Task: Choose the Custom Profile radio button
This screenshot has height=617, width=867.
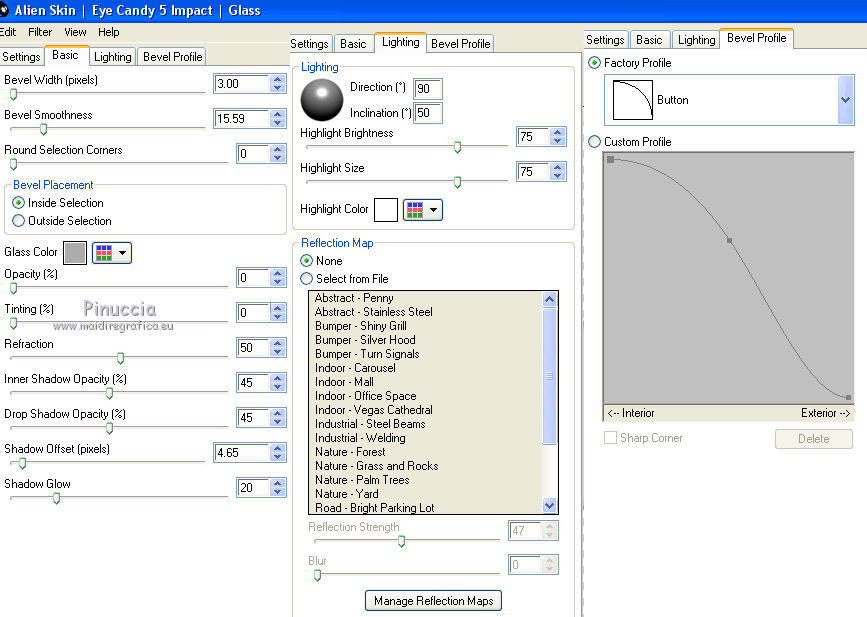Action: coord(596,142)
